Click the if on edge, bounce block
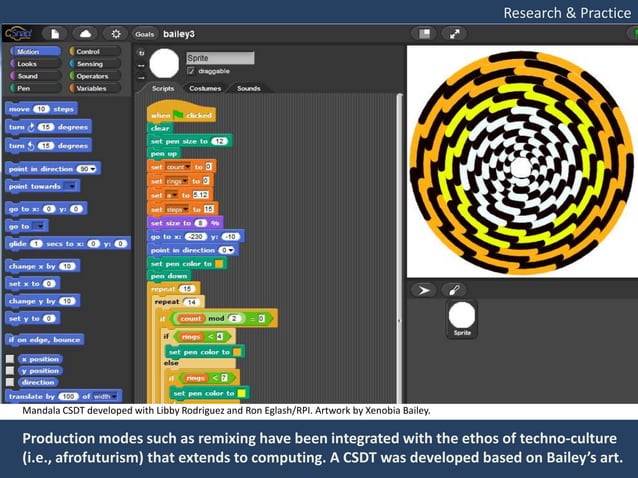This screenshot has width=638, height=478. pos(45,340)
